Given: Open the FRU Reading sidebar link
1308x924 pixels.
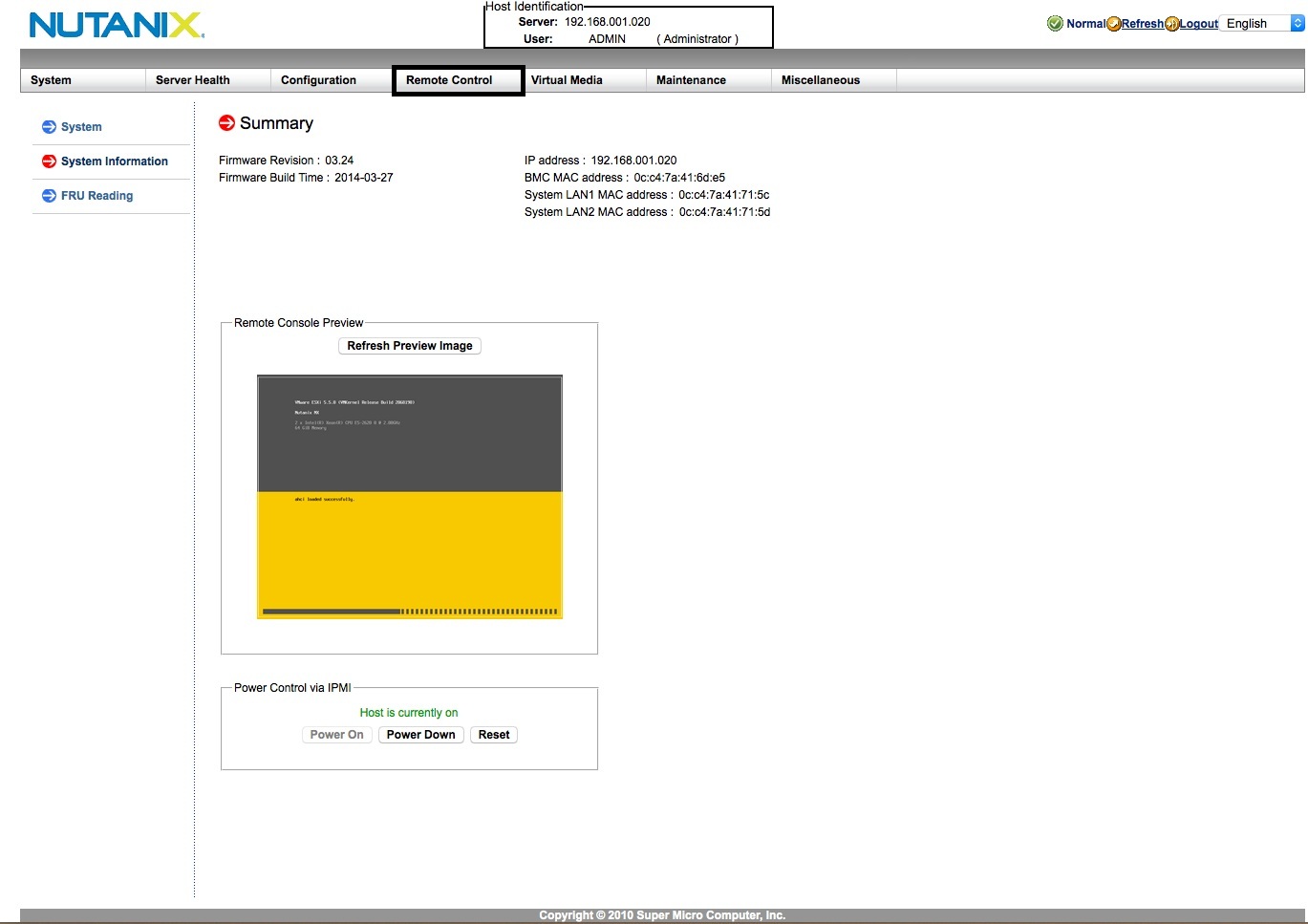Looking at the screenshot, I should 96,196.
